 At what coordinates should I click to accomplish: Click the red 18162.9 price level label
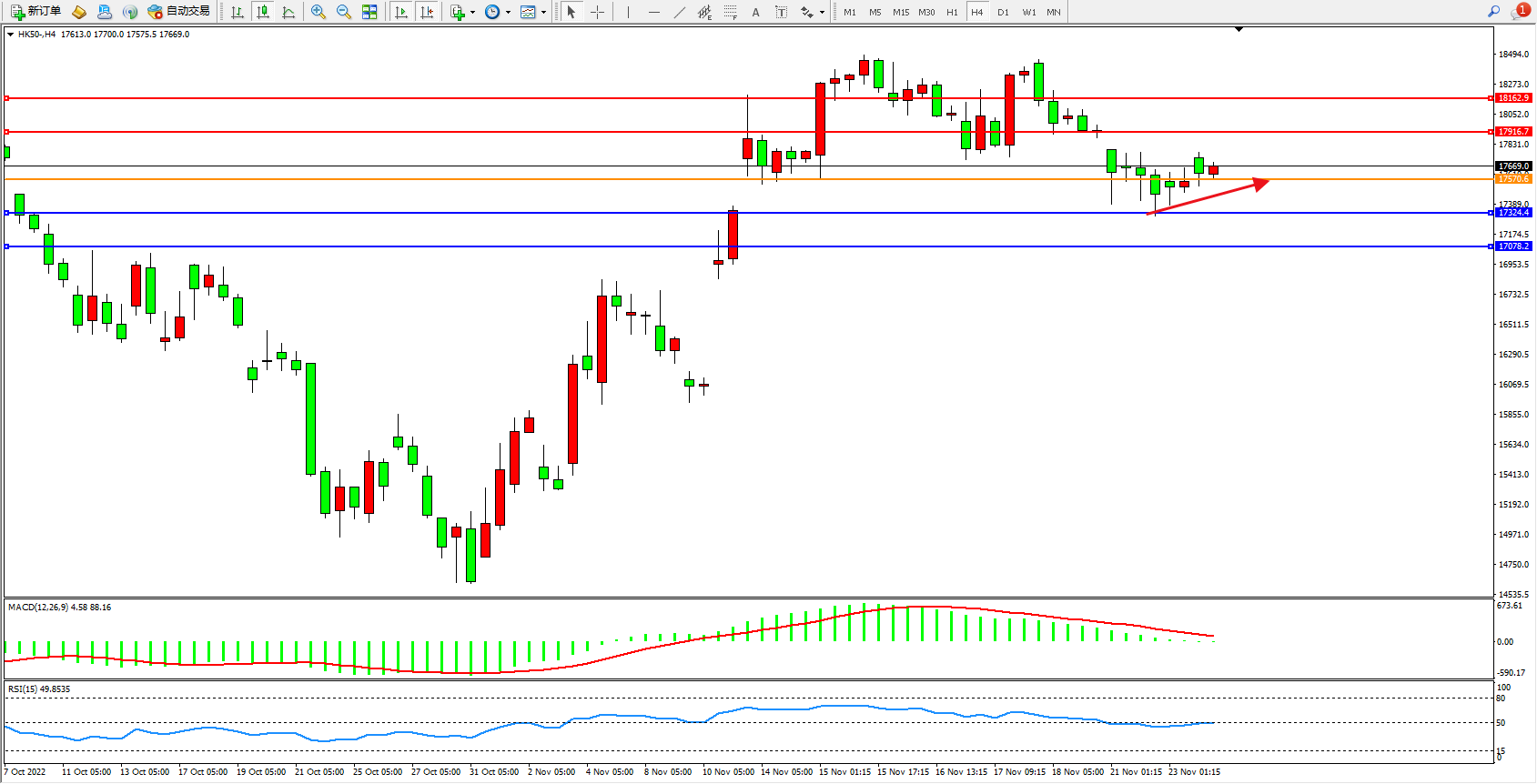[x=1514, y=98]
